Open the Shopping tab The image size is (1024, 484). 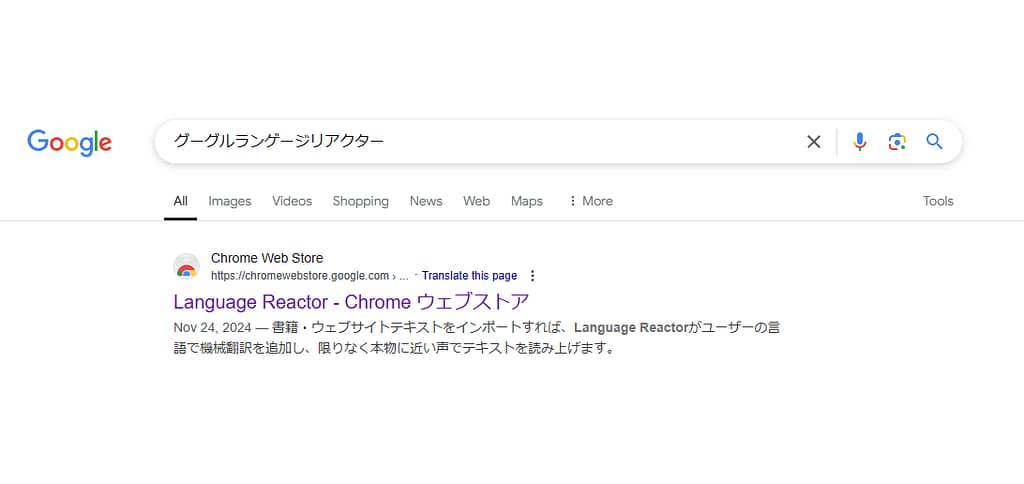coord(360,201)
